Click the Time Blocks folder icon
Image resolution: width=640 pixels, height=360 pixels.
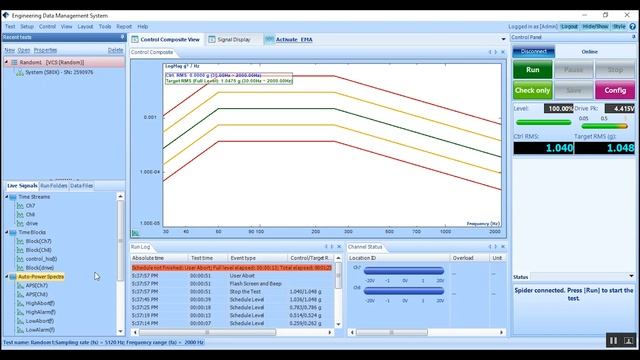13,232
